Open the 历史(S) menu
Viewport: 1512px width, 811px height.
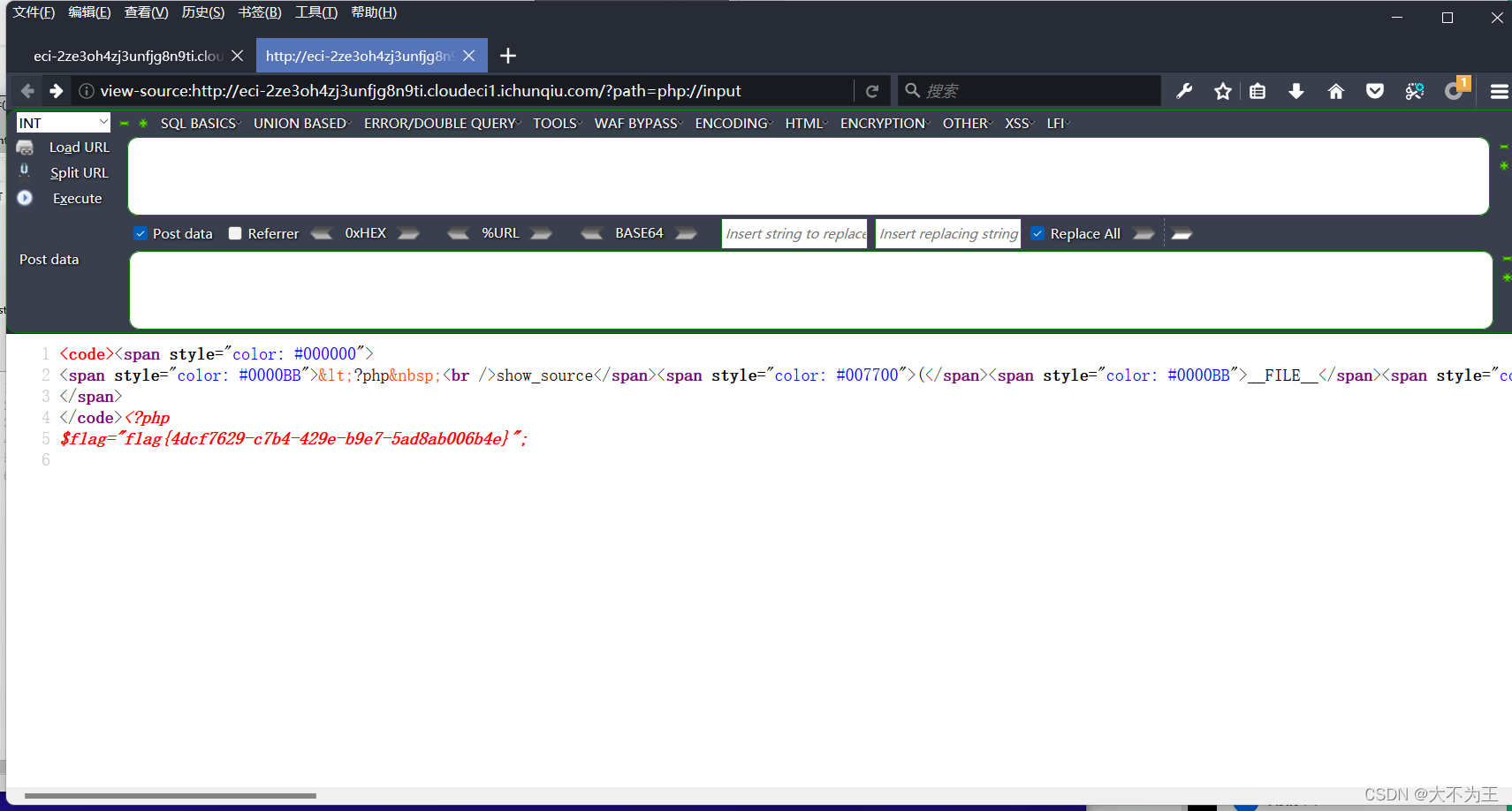202,12
